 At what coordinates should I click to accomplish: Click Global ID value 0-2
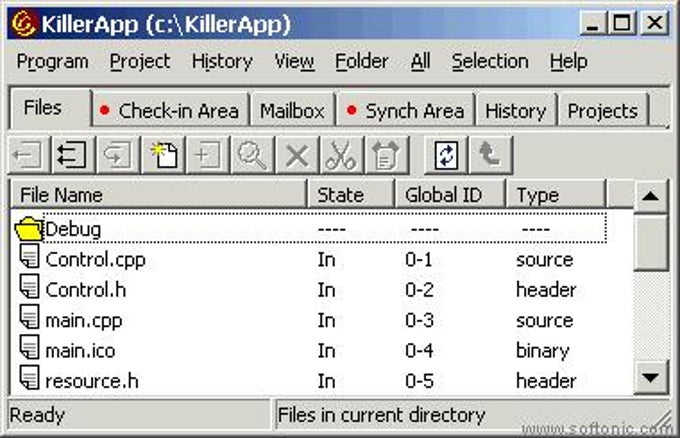coord(419,290)
